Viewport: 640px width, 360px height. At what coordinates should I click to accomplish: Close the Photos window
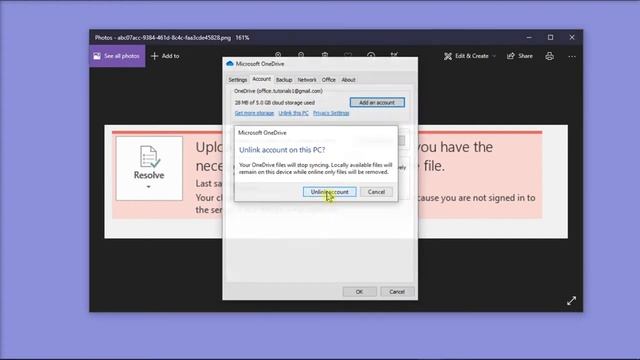572,37
